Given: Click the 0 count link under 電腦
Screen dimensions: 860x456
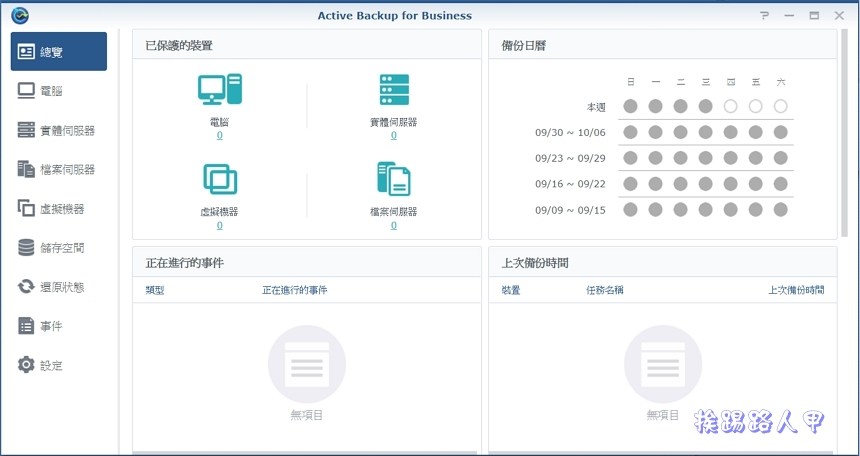Looking at the screenshot, I should (x=219, y=135).
